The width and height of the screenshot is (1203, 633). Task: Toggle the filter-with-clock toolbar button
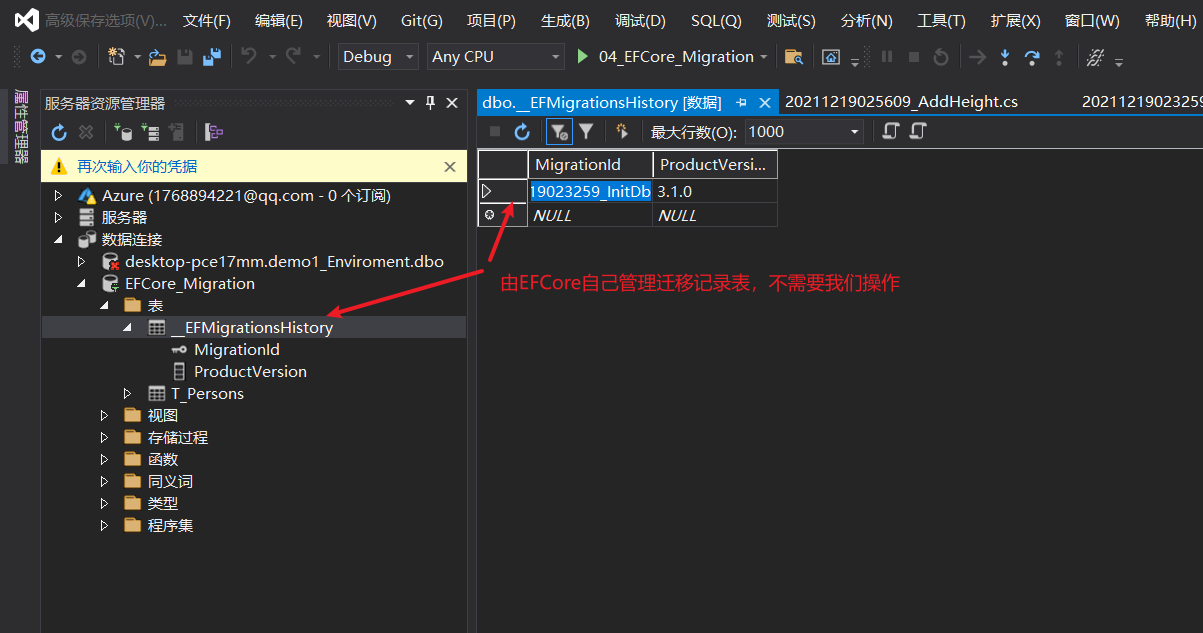point(559,131)
